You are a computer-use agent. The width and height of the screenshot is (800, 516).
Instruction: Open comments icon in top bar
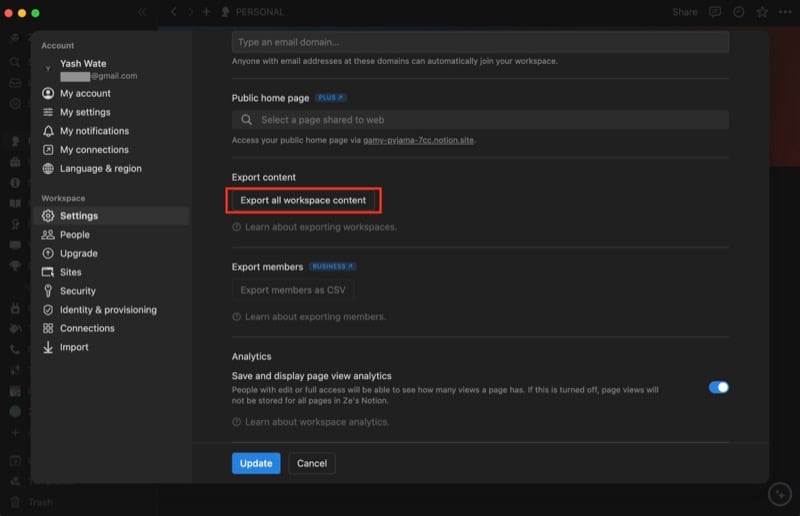[x=715, y=12]
